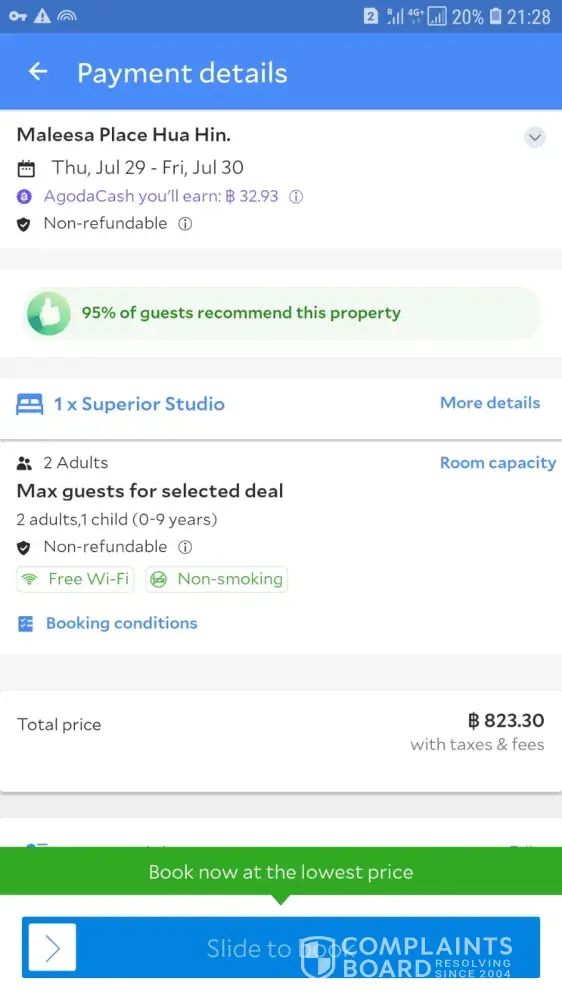Tap the Book now at the lowest price banner

(x=281, y=872)
